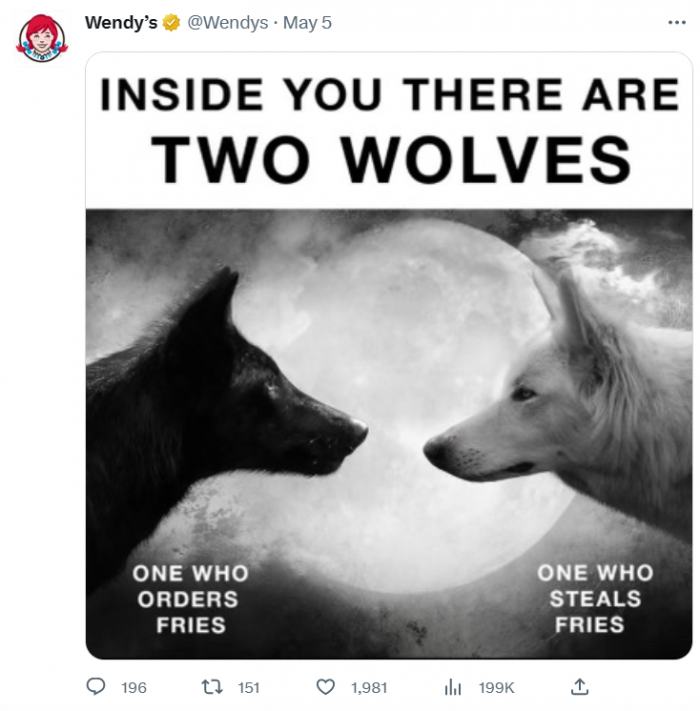Retweet using the arrows icon
The width and height of the screenshot is (700, 711).
[x=212, y=687]
